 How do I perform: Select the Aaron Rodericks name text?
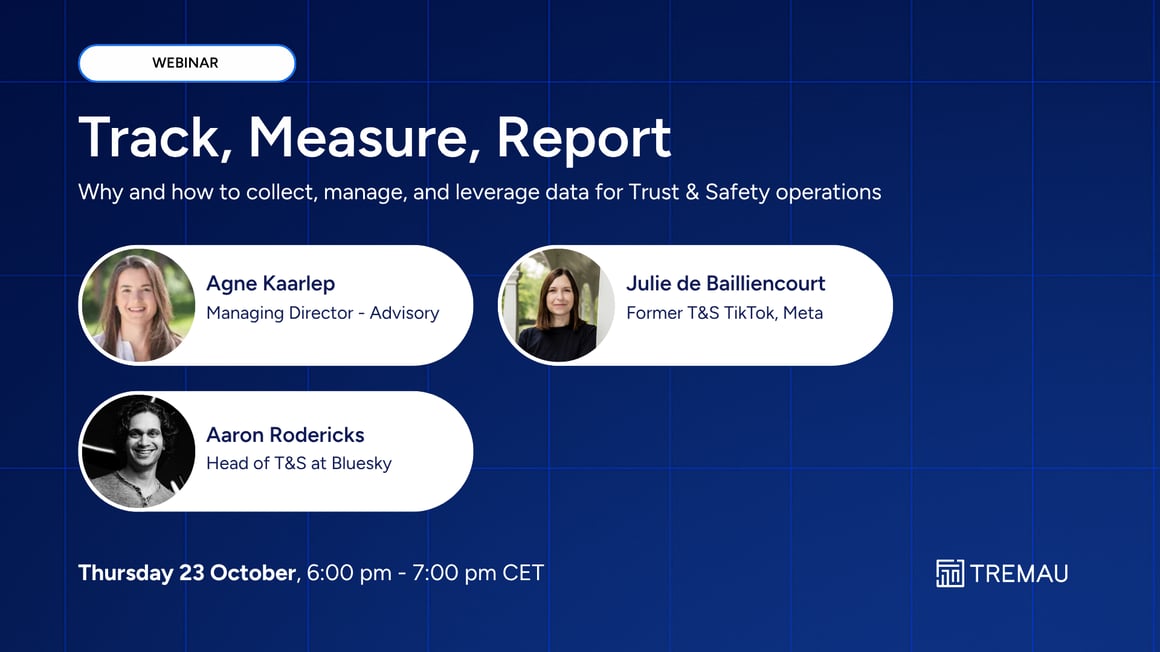point(285,435)
